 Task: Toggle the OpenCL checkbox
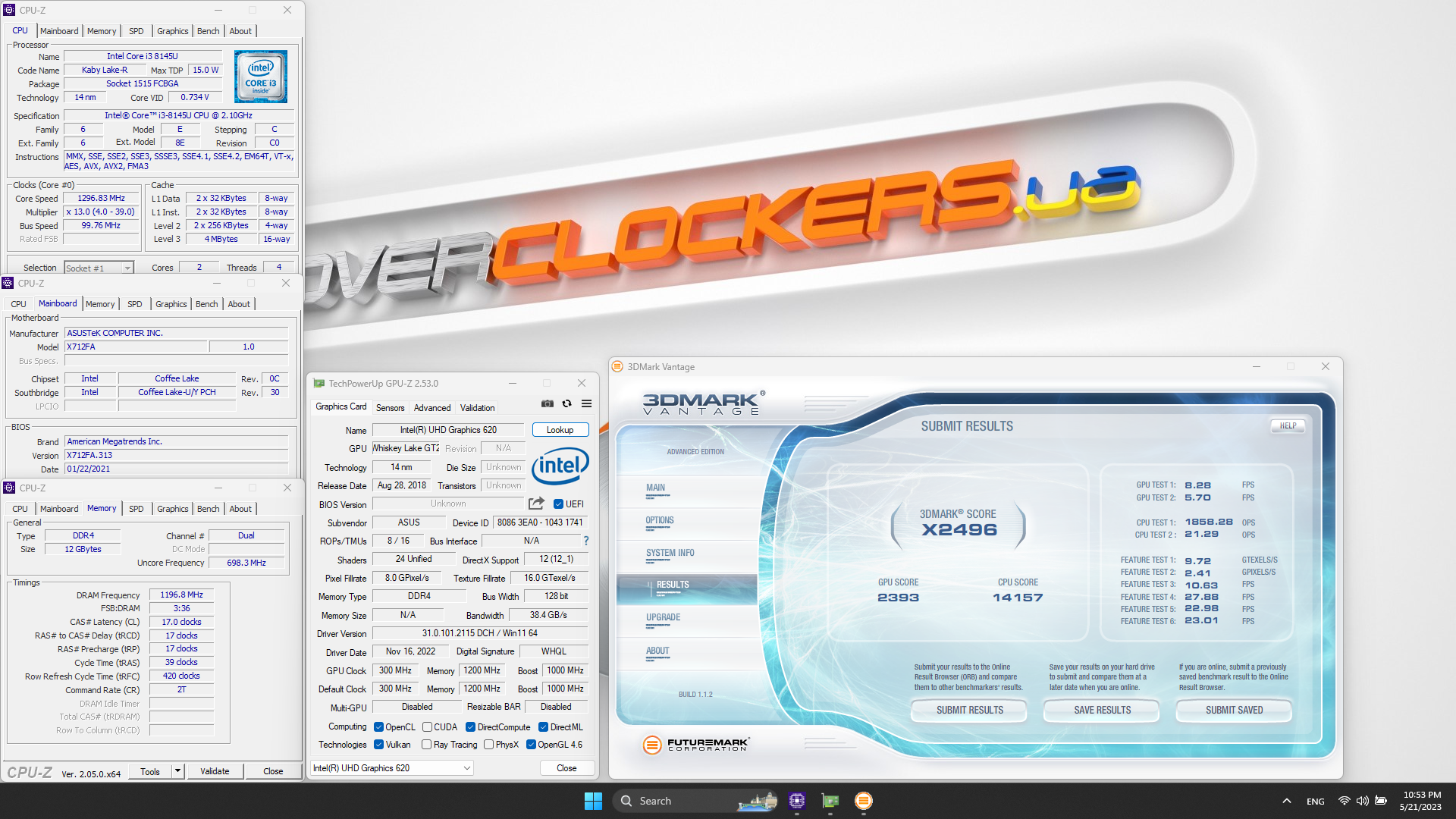tap(378, 727)
